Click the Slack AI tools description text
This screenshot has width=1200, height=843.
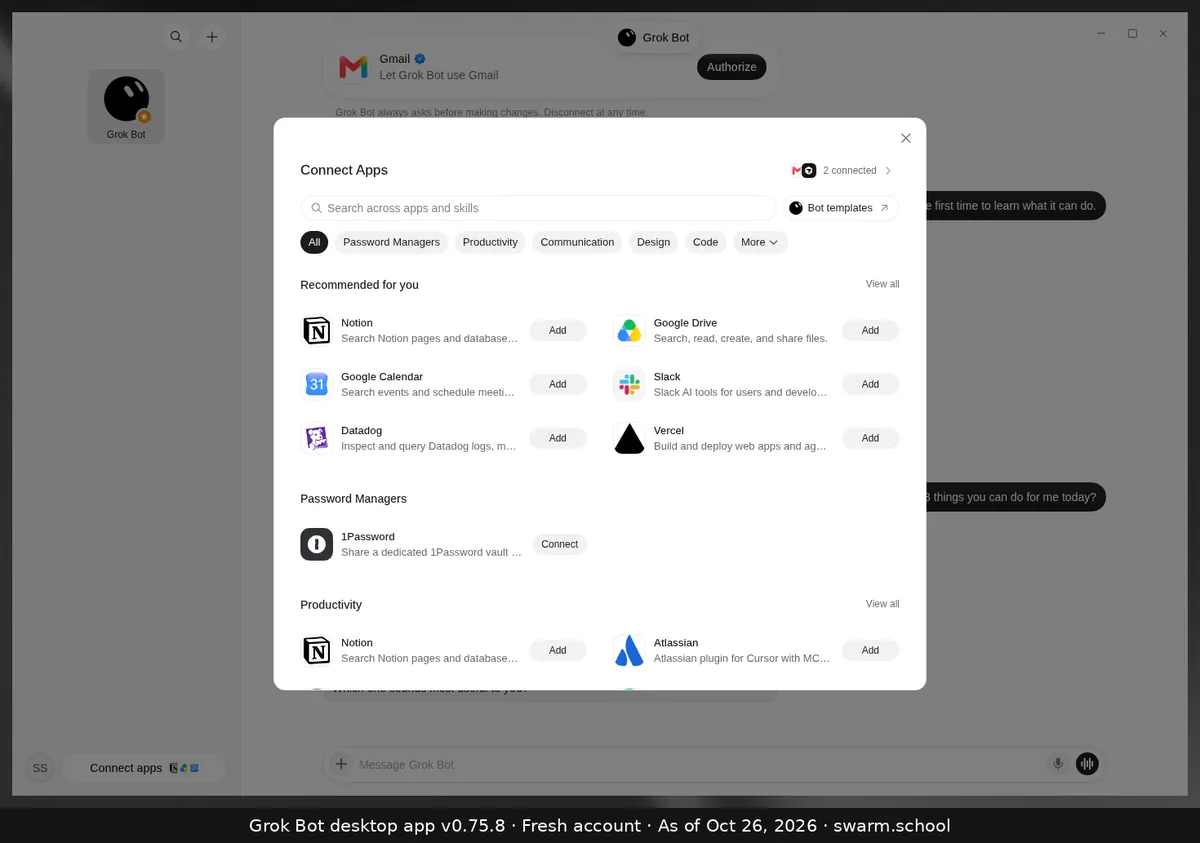741,392
